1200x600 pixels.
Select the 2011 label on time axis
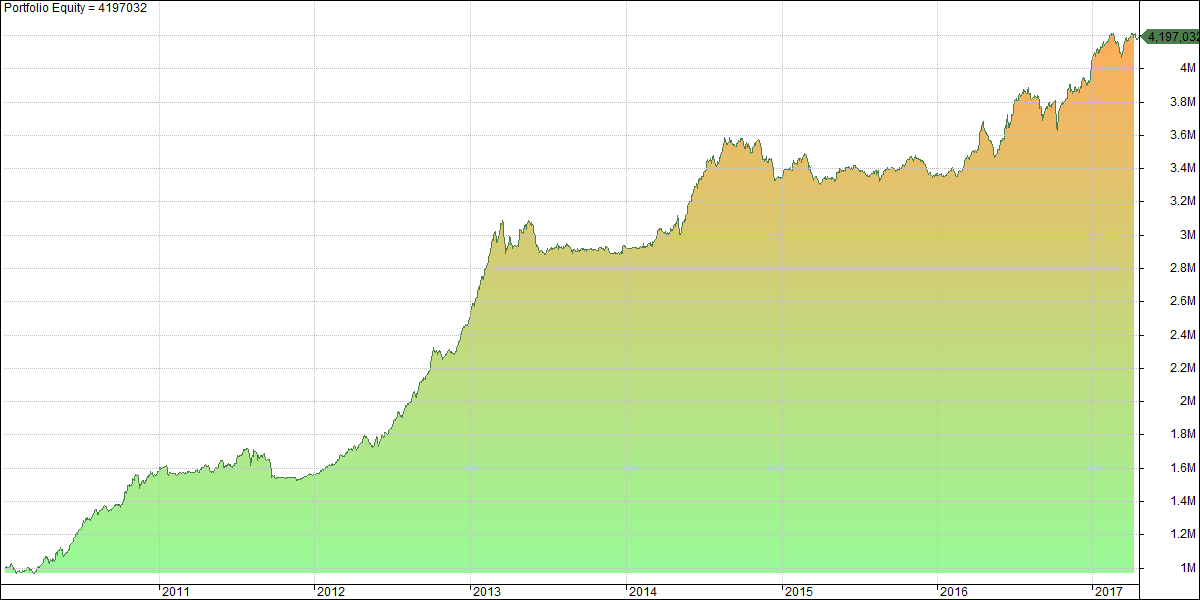(x=176, y=592)
